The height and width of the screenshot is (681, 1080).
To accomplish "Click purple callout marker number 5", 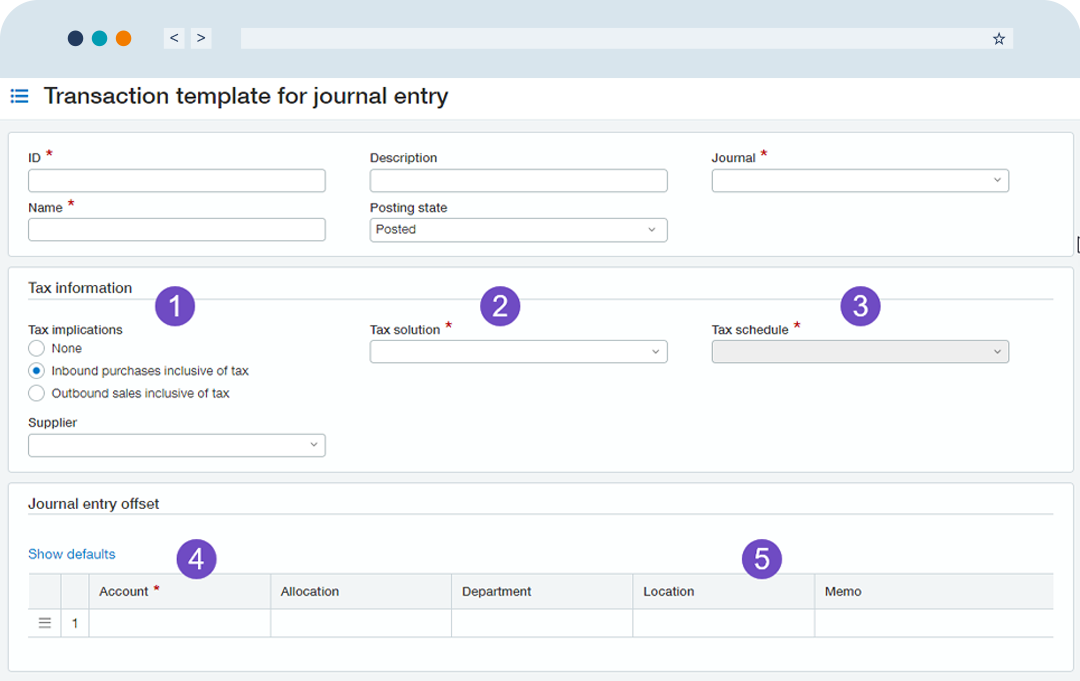I will pos(762,559).
